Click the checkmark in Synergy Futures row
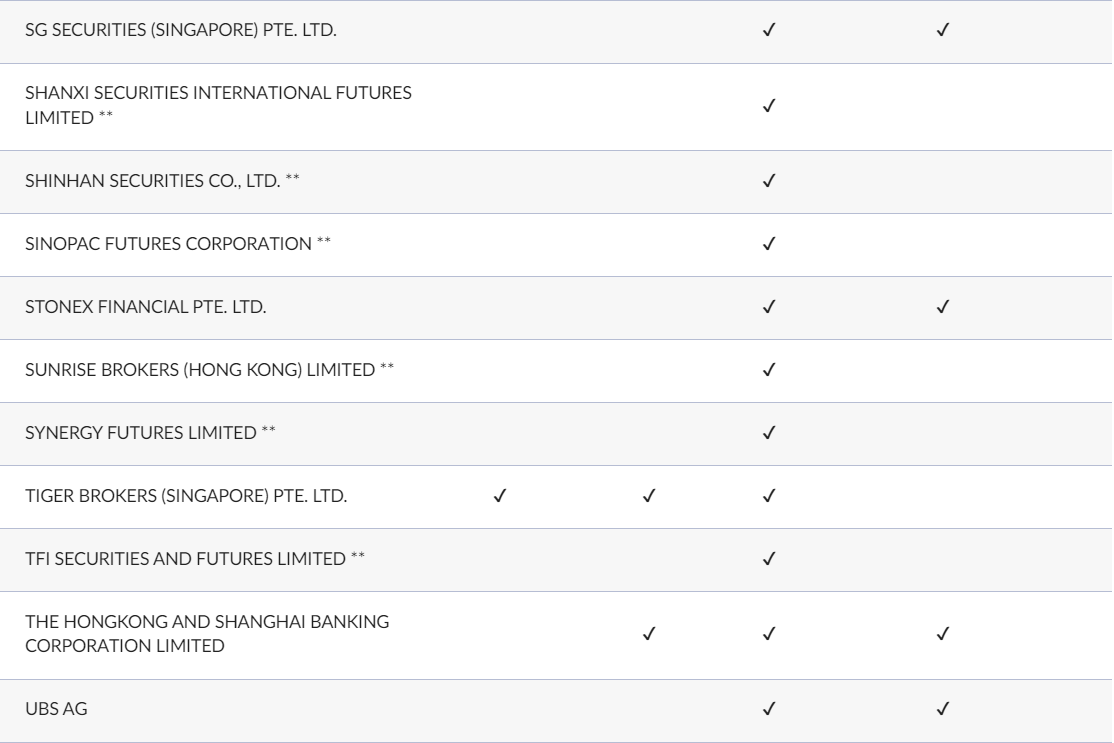1114x743 pixels. (769, 433)
